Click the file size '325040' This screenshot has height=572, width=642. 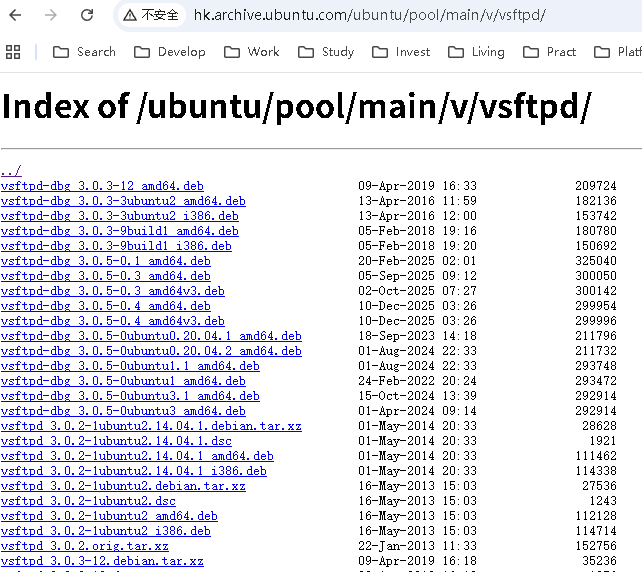(x=596, y=261)
